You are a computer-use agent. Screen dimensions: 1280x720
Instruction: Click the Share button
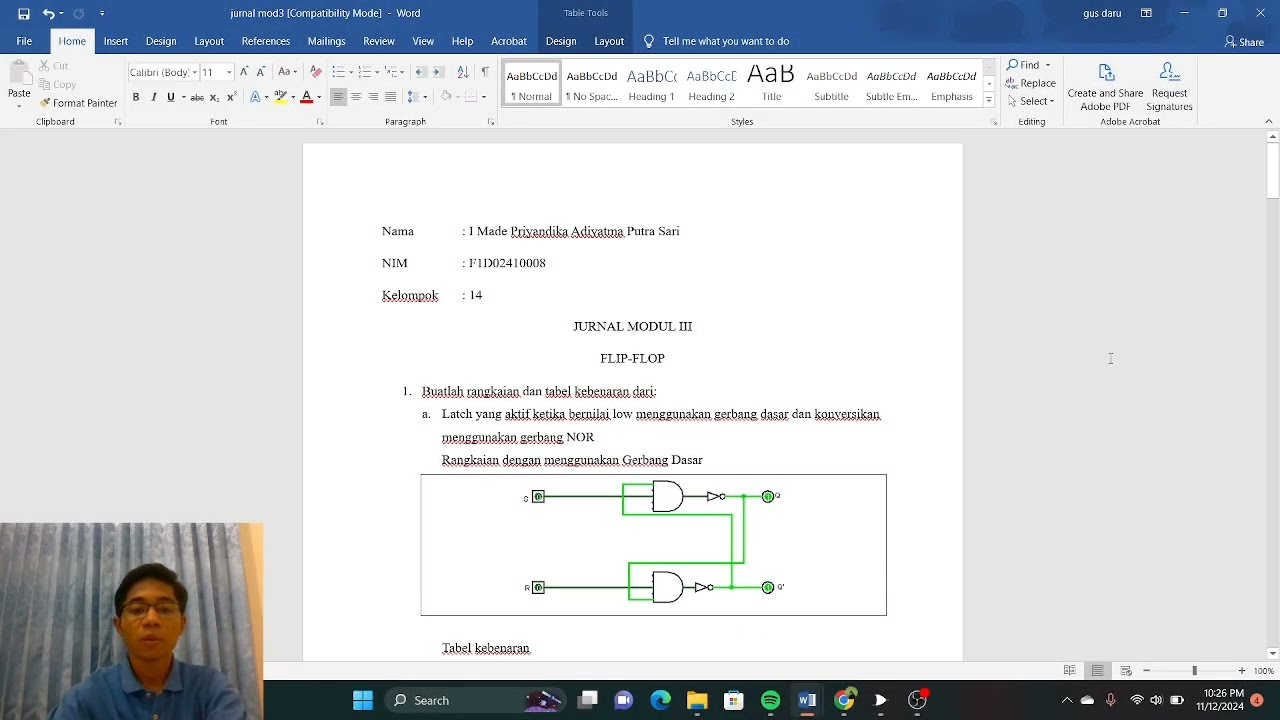pyautogui.click(x=1244, y=42)
